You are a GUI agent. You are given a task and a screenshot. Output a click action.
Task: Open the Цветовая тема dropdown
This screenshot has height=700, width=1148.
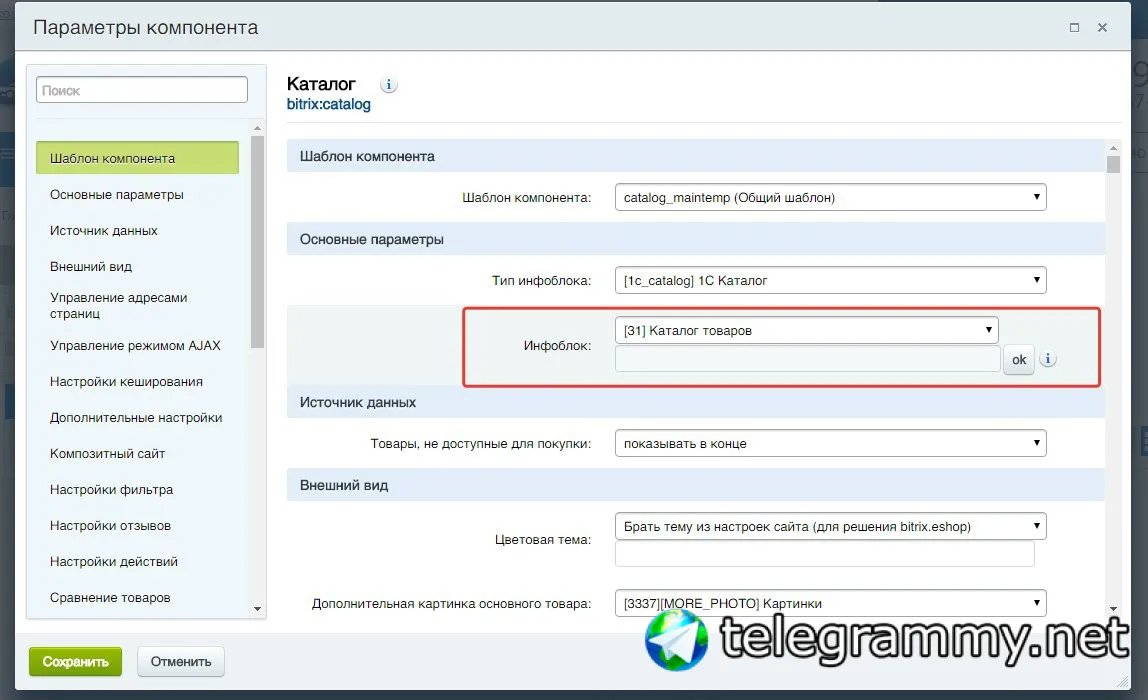(830, 526)
